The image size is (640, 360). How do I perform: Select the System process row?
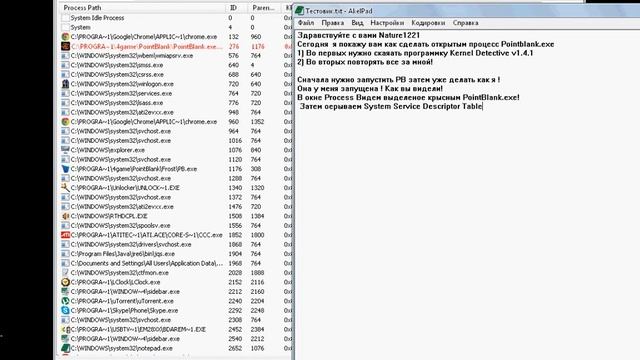(x=177, y=27)
